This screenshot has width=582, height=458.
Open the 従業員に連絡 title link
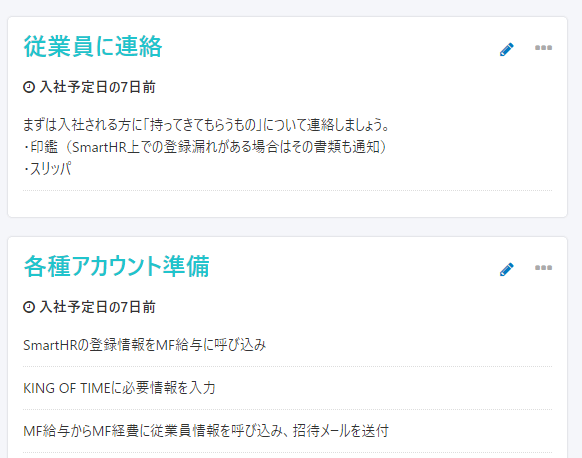click(x=93, y=47)
